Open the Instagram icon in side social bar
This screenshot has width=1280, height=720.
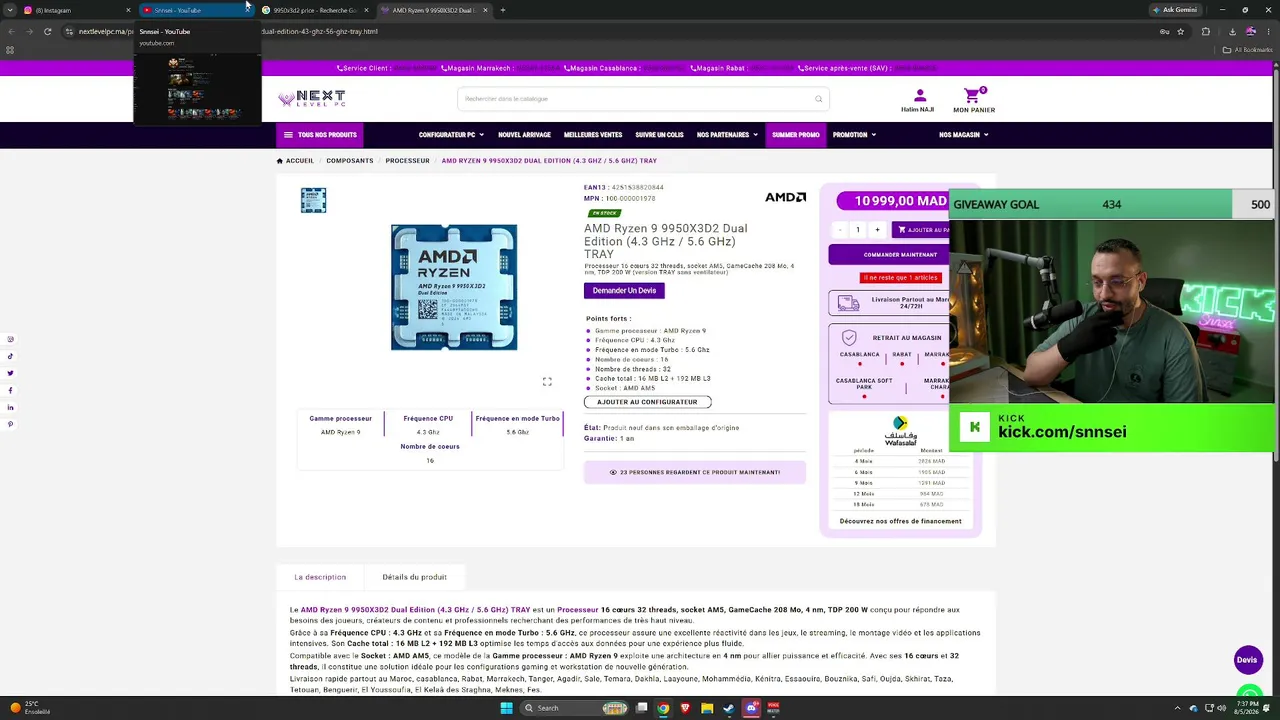click(x=10, y=339)
